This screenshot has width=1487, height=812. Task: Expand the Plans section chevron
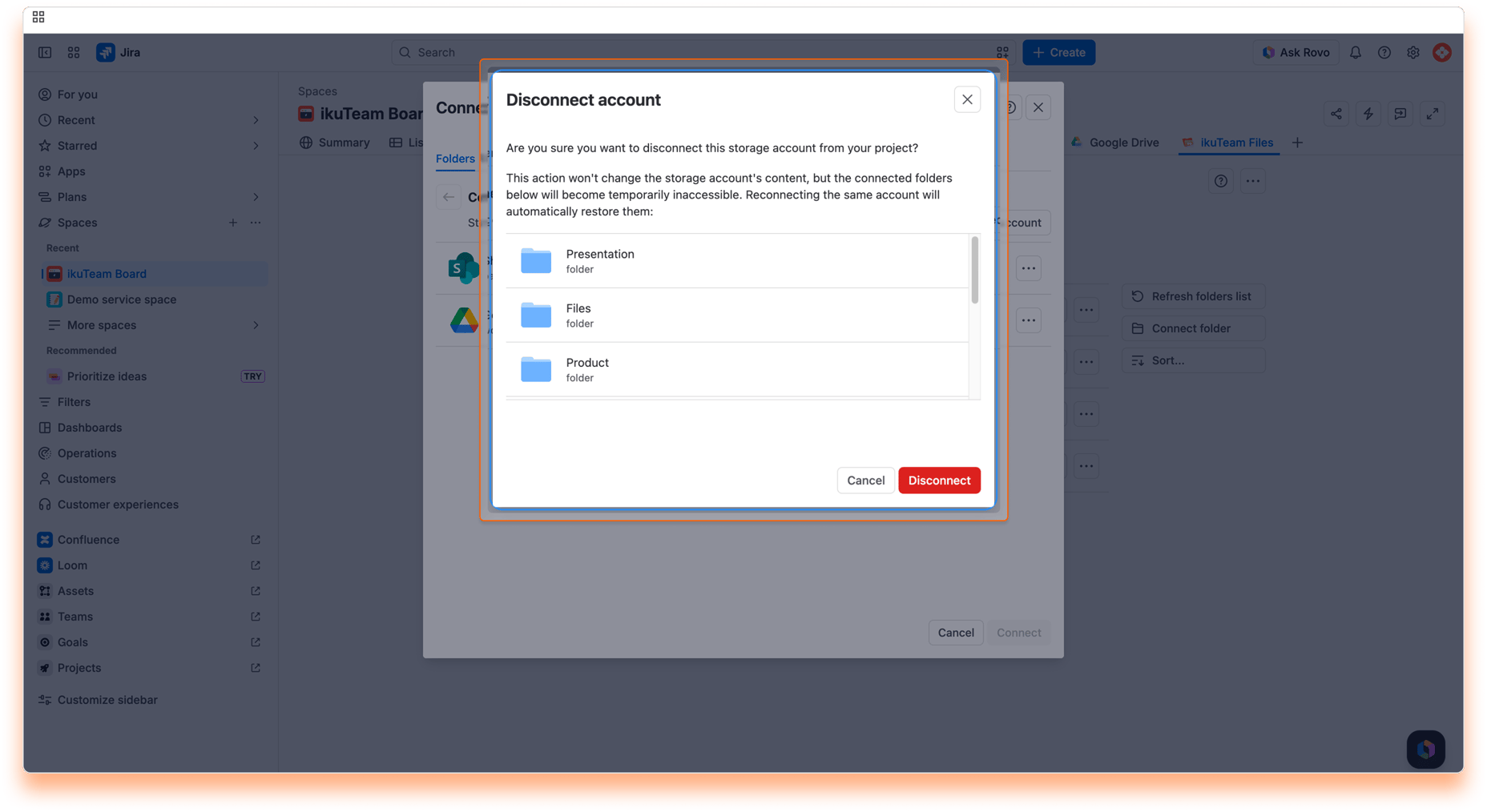coord(256,197)
